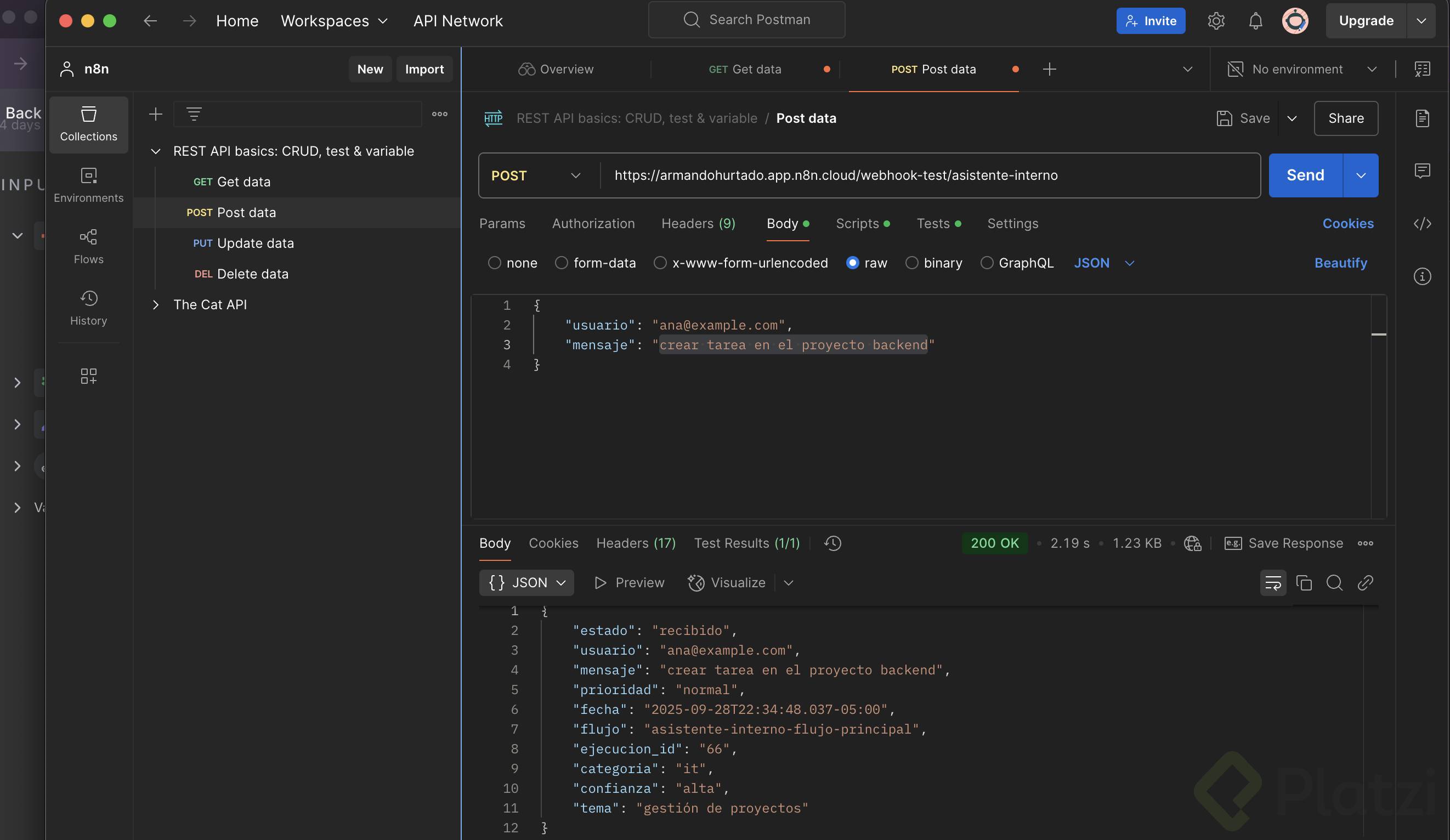Screen dimensions: 1450x840
Task: Choose the none body option
Action: tap(494, 263)
